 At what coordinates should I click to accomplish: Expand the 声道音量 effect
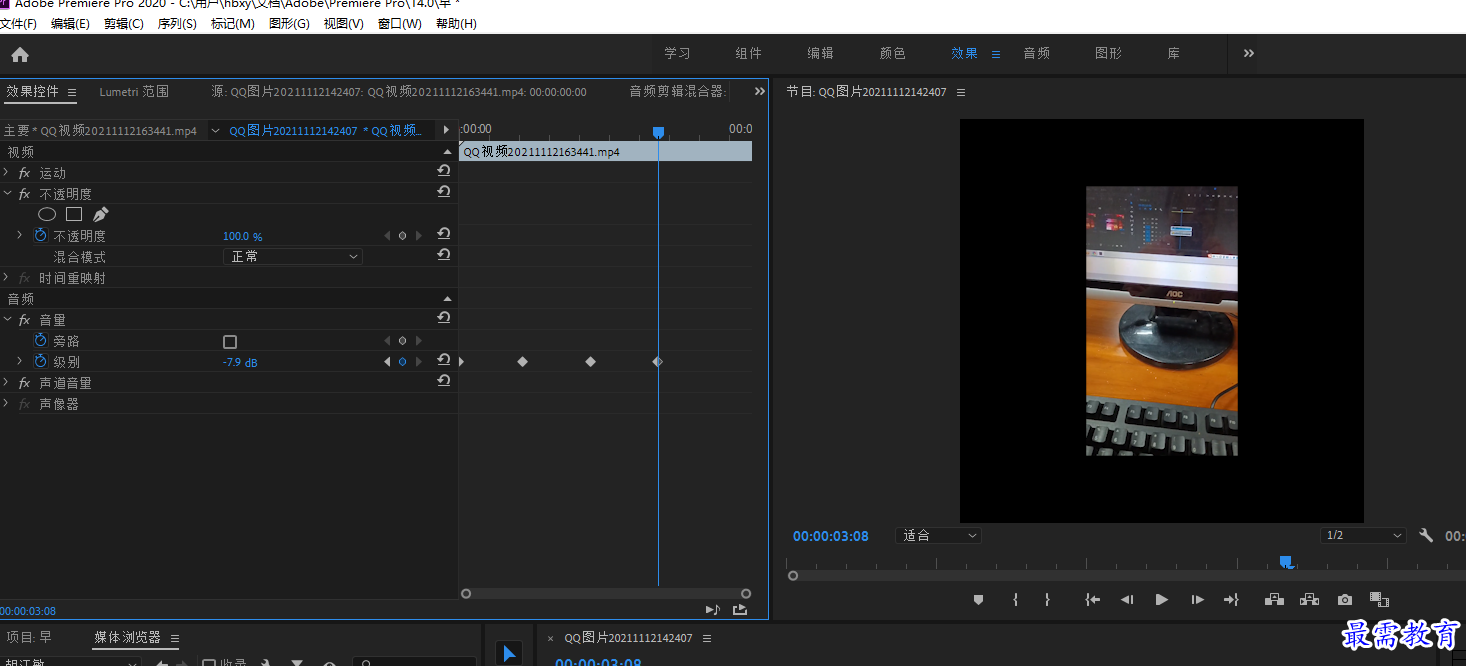6,383
